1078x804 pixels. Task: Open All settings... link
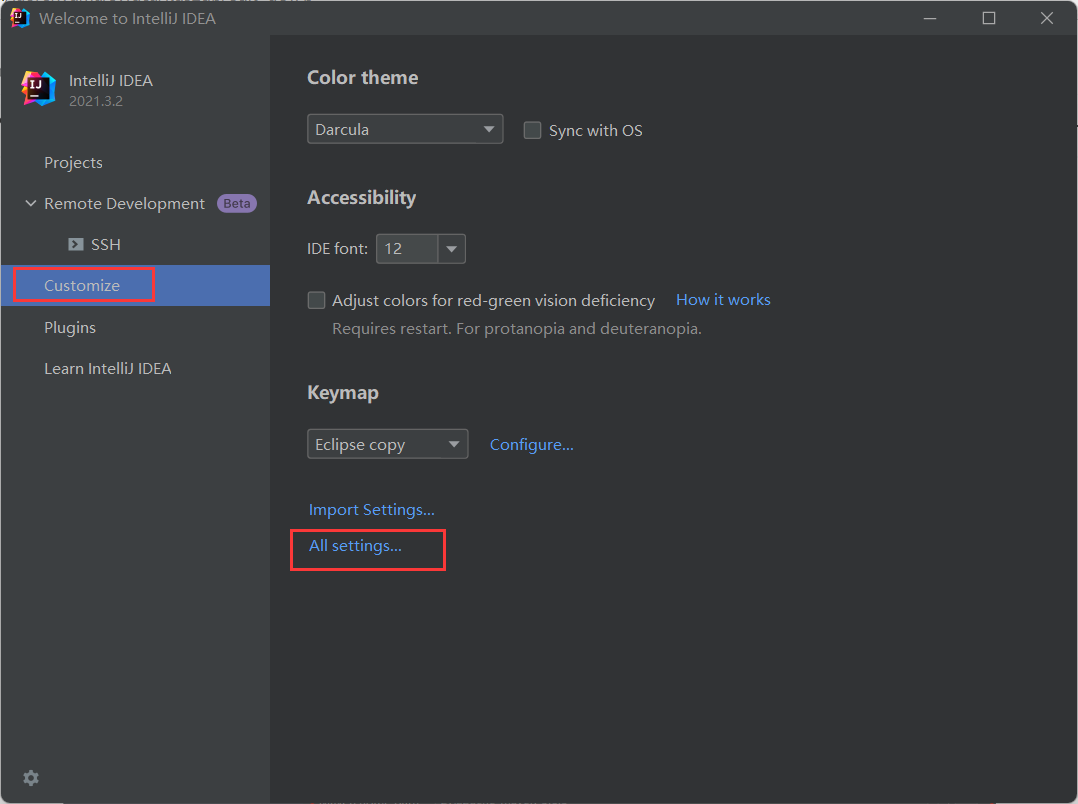point(355,545)
